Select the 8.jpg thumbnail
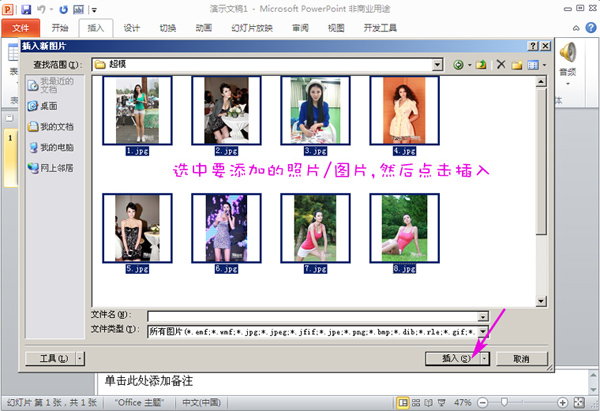 click(404, 228)
